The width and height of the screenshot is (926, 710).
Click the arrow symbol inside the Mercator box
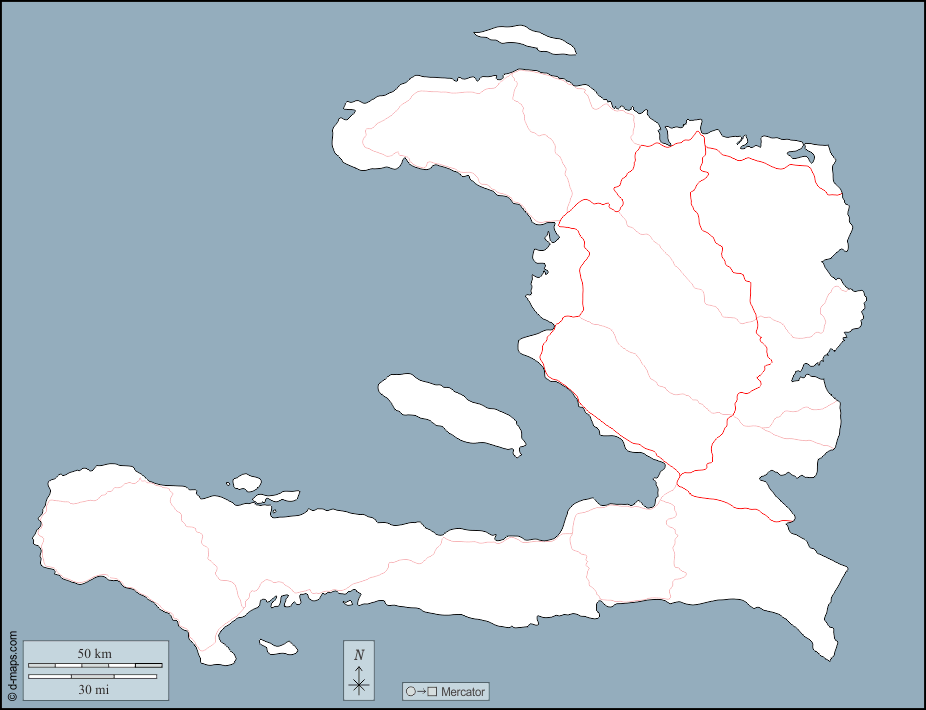(420, 691)
